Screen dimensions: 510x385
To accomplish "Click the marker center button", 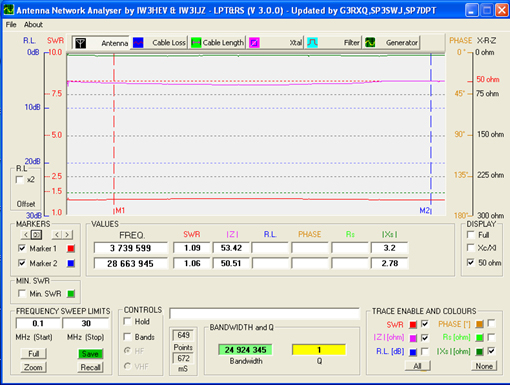I will pyautogui.click(x=36, y=235).
